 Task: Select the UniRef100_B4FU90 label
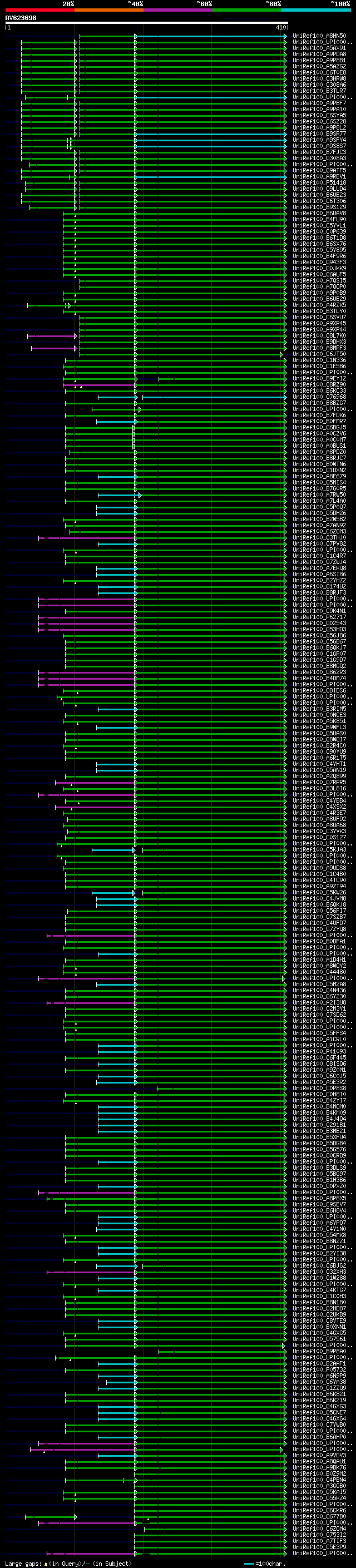click(319, 219)
